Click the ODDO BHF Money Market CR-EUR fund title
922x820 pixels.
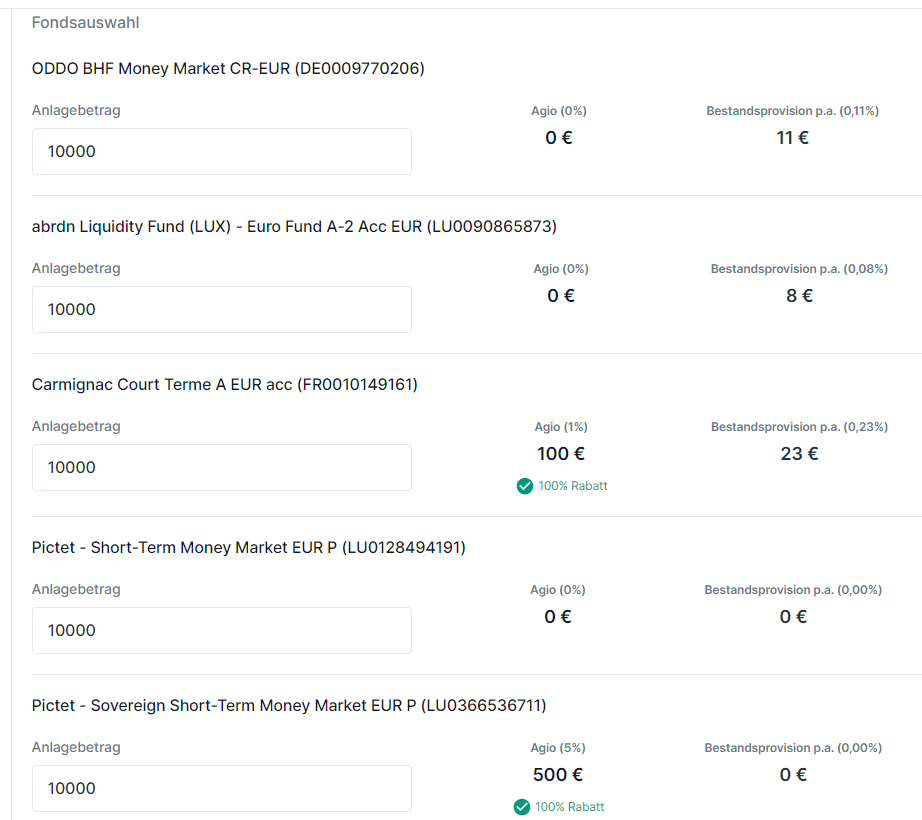pyautogui.click(x=228, y=69)
